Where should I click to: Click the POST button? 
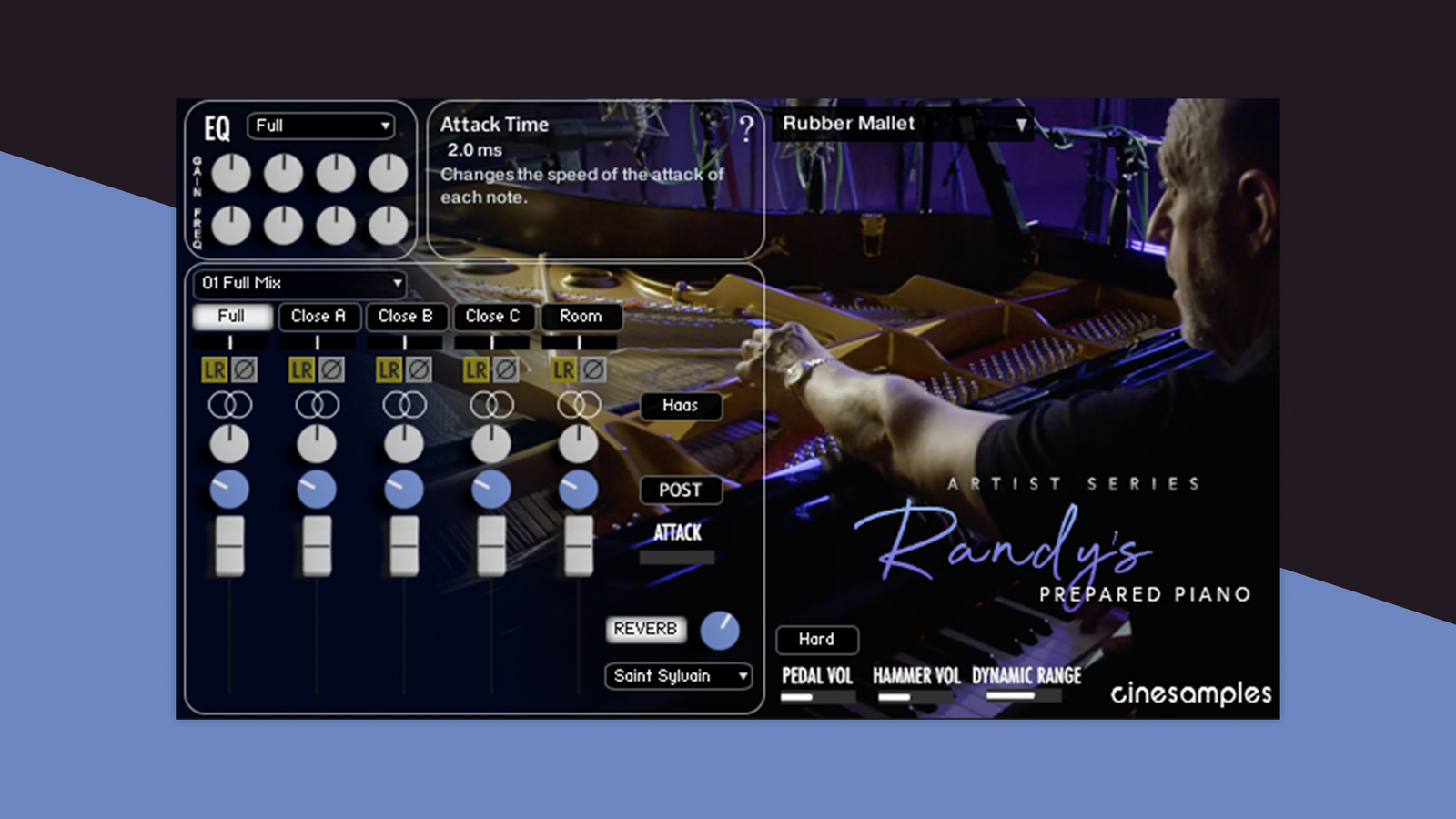[x=681, y=490]
